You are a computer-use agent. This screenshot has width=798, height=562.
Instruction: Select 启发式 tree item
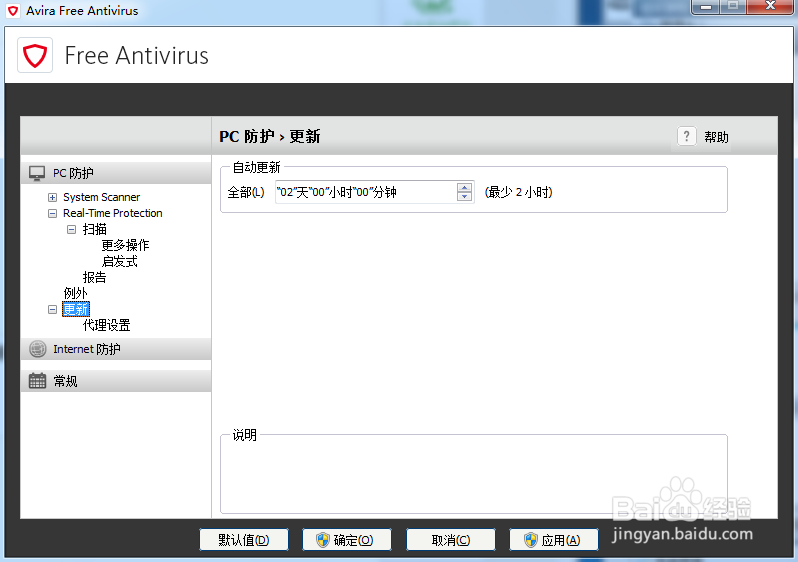point(120,262)
